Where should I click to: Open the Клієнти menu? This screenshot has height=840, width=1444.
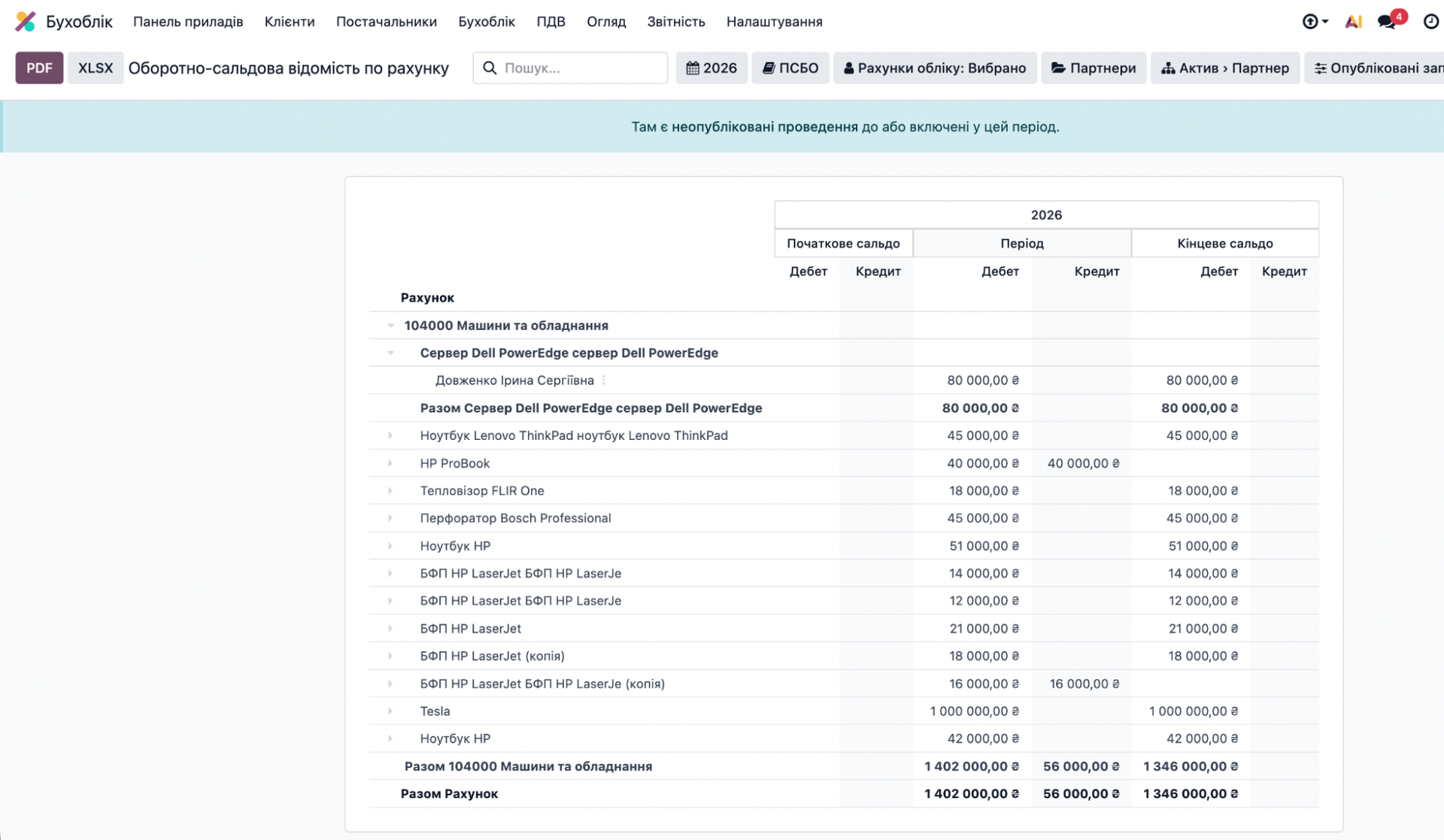pos(290,22)
